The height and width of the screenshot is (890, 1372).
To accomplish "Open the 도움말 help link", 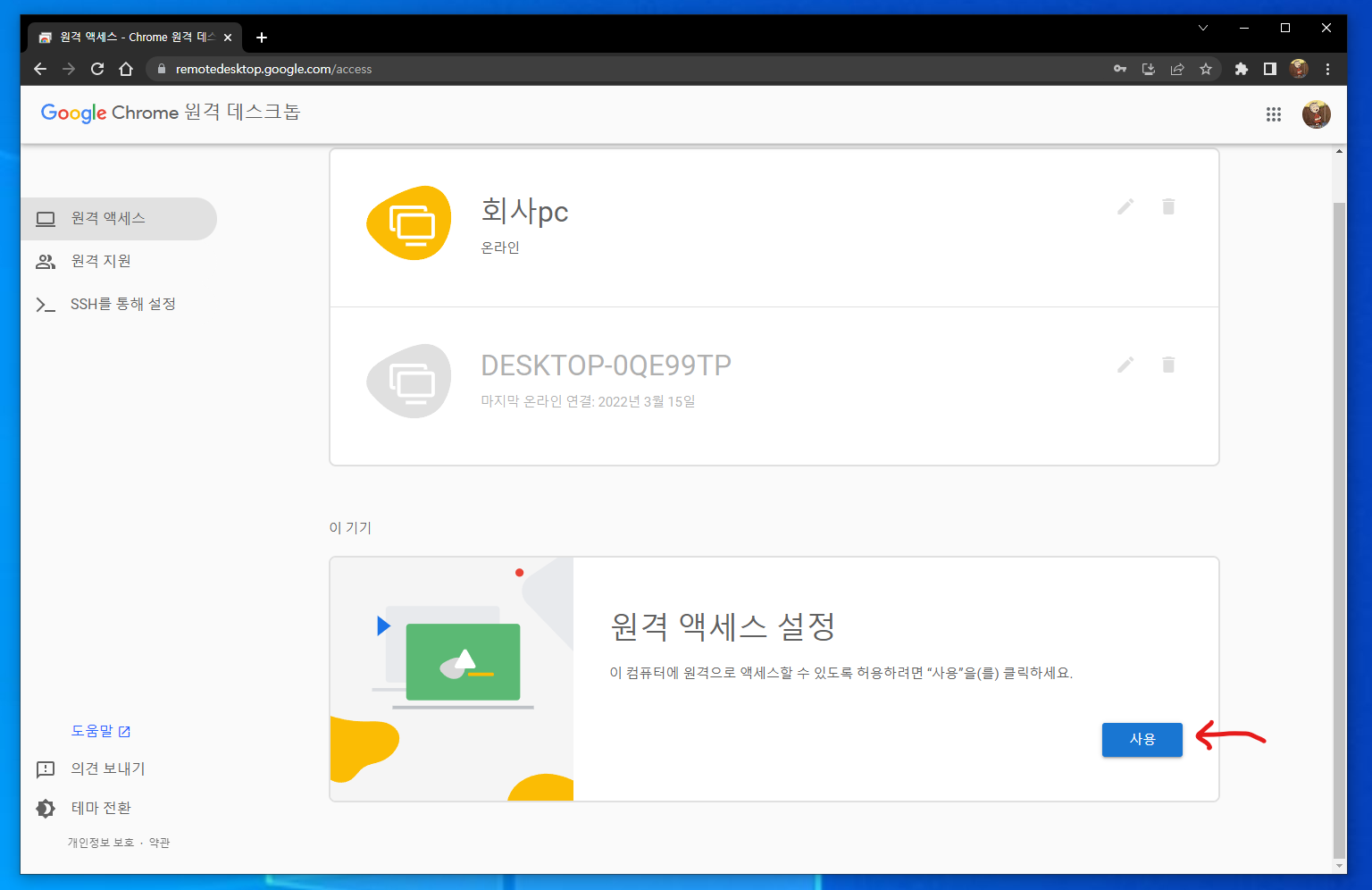I will point(101,731).
